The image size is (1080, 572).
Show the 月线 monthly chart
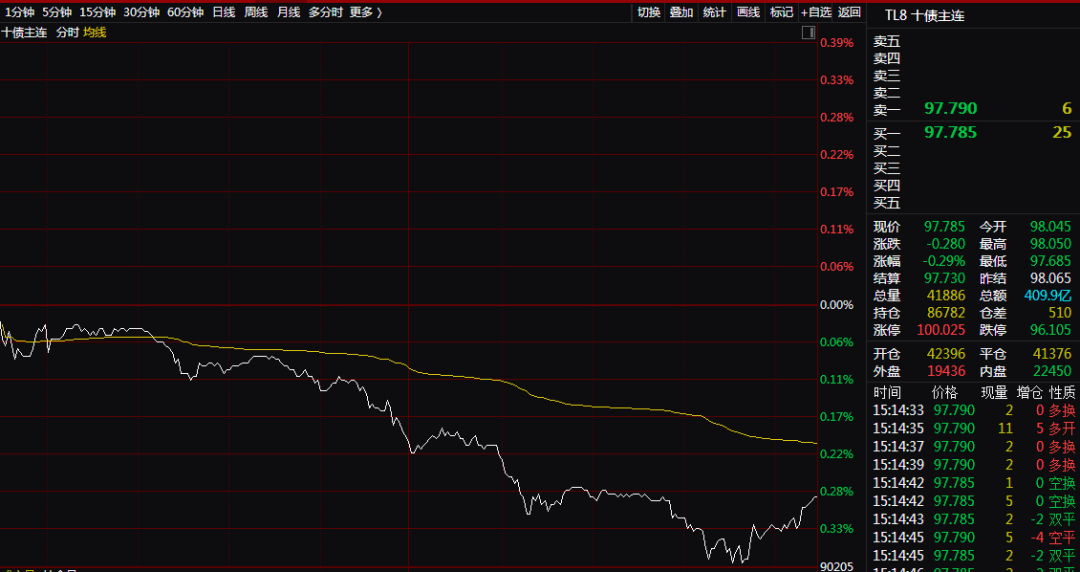pos(288,12)
